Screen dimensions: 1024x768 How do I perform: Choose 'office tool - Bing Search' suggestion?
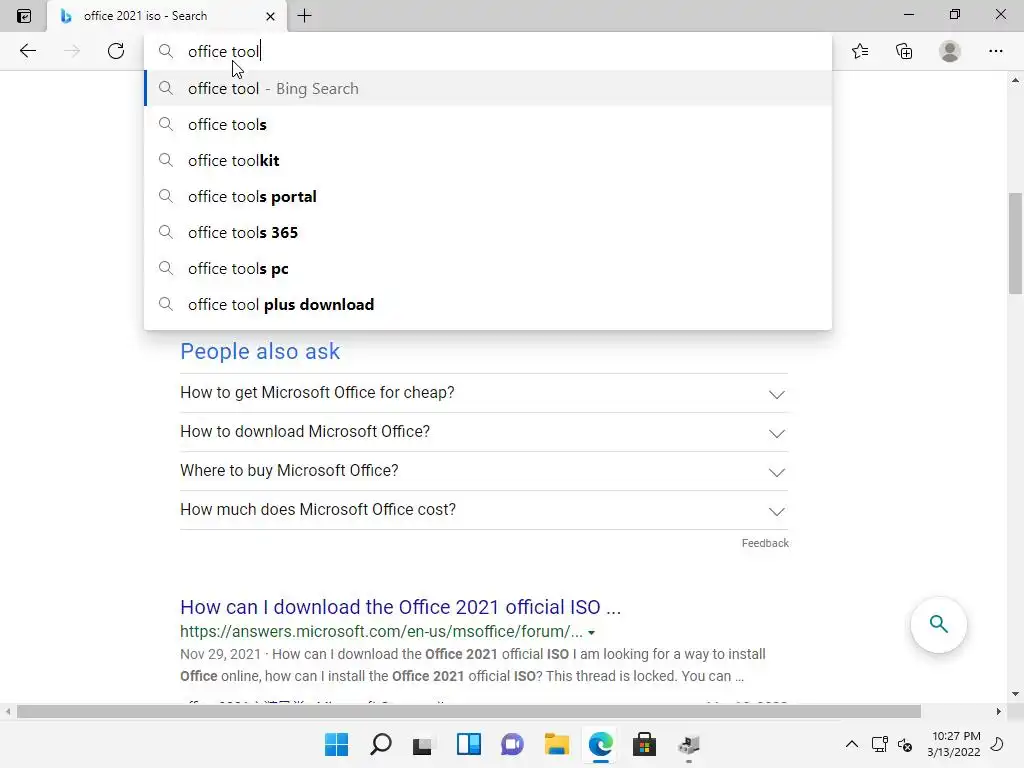pos(488,89)
